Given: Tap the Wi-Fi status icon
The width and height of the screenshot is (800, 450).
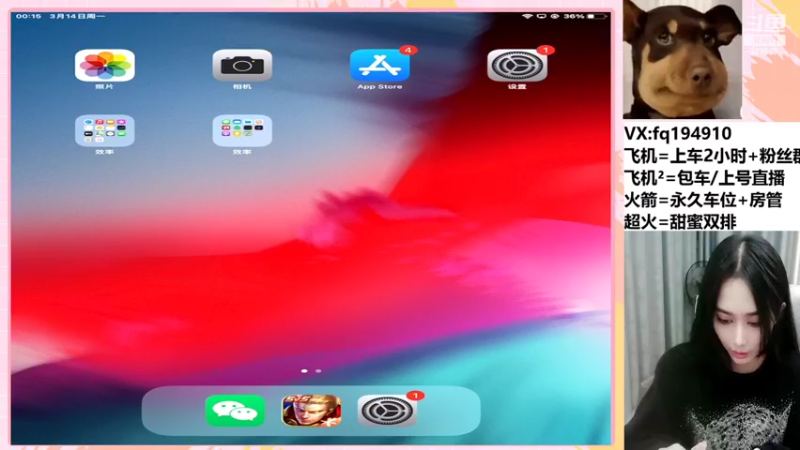Looking at the screenshot, I should [528, 16].
